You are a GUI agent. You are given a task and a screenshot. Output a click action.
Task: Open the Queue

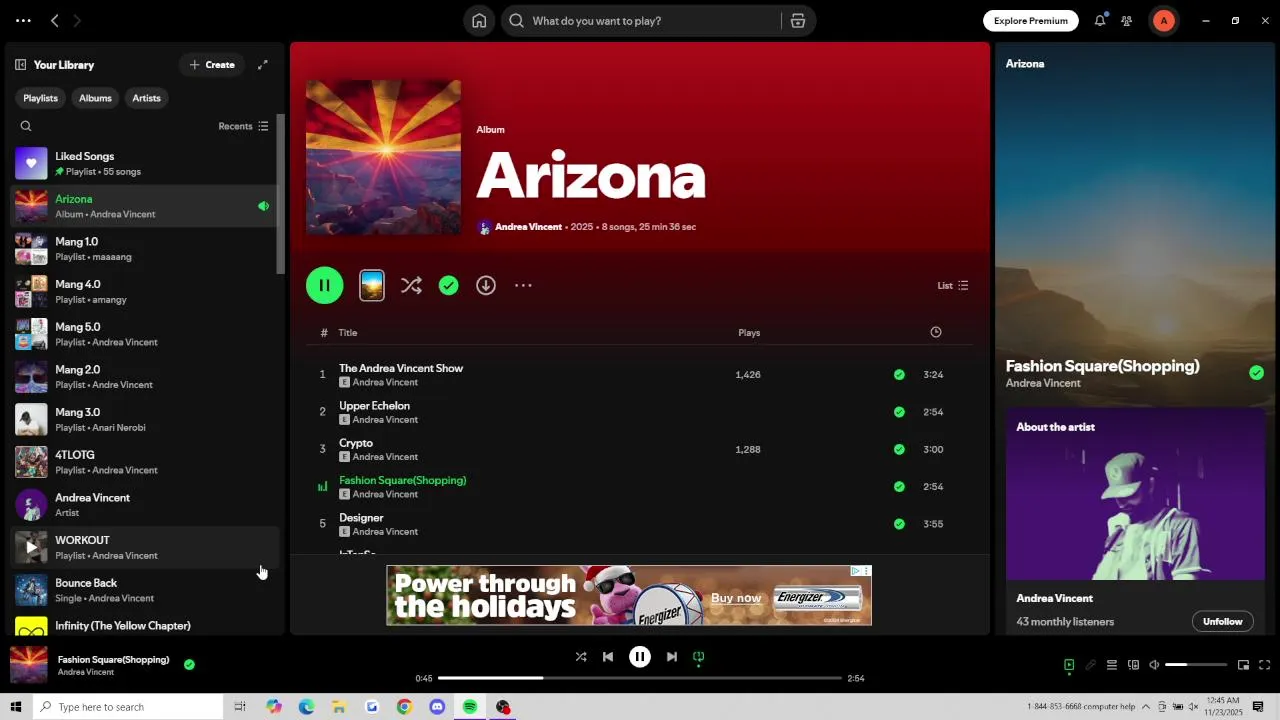pos(1112,665)
